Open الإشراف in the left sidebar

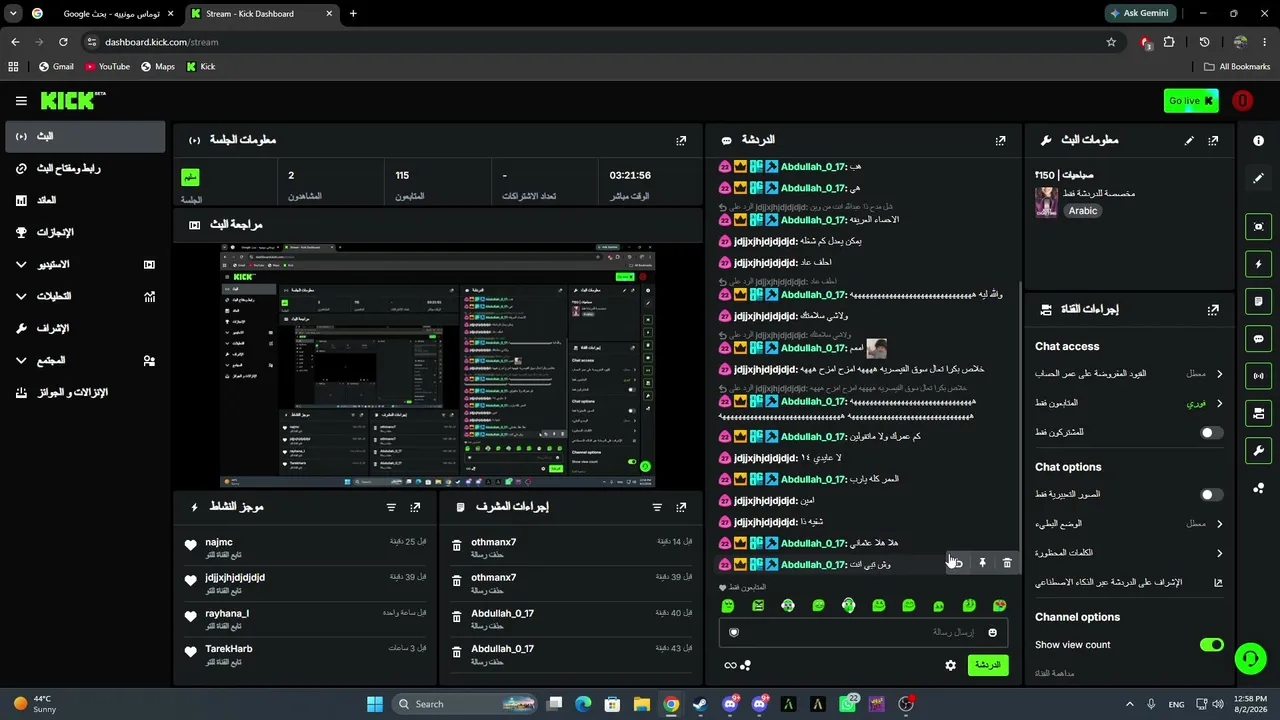85,329
